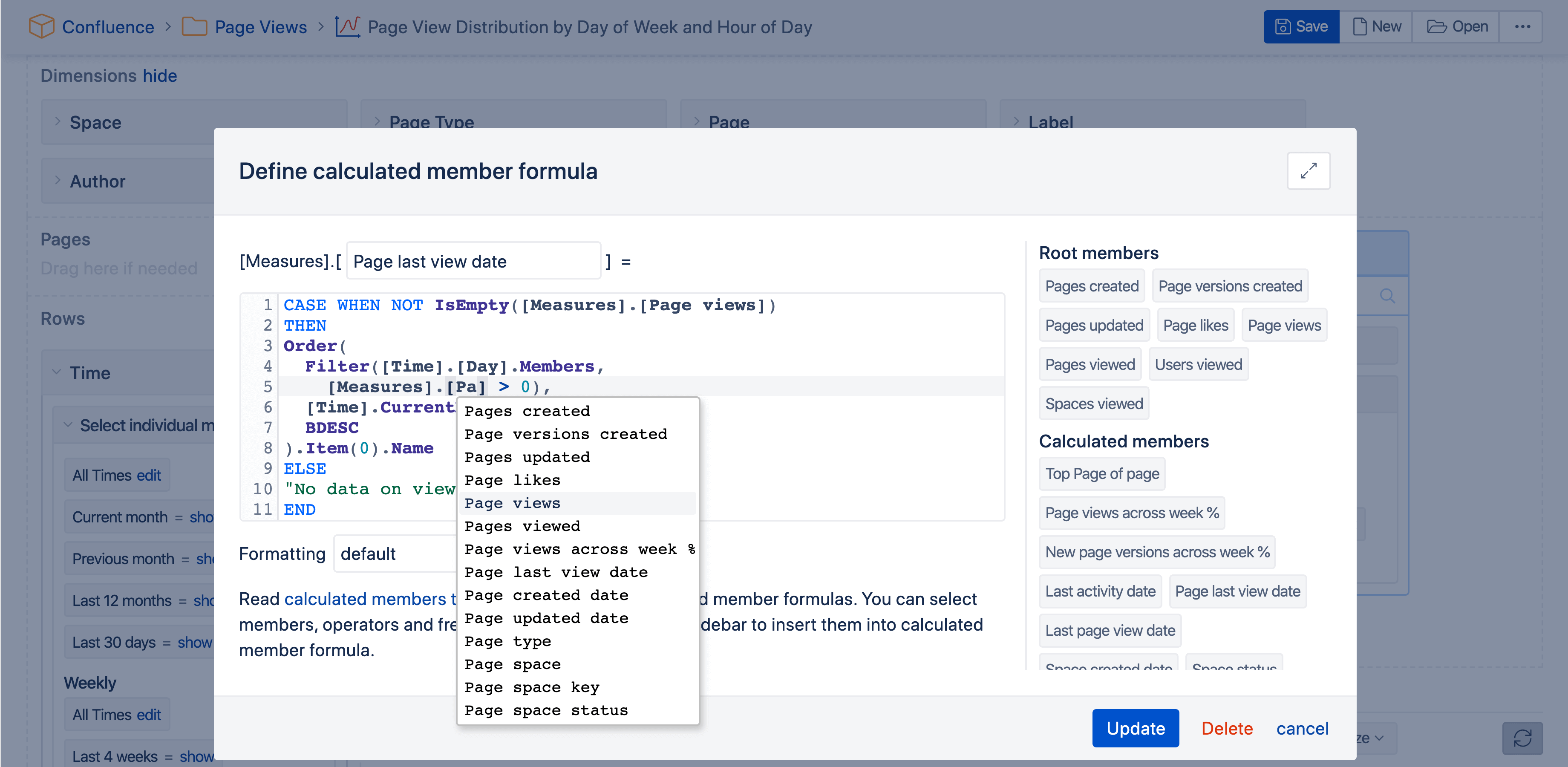Viewport: 1568px width, 767px height.
Task: Insert calculated member 'Last page view date'
Action: pyautogui.click(x=1110, y=631)
